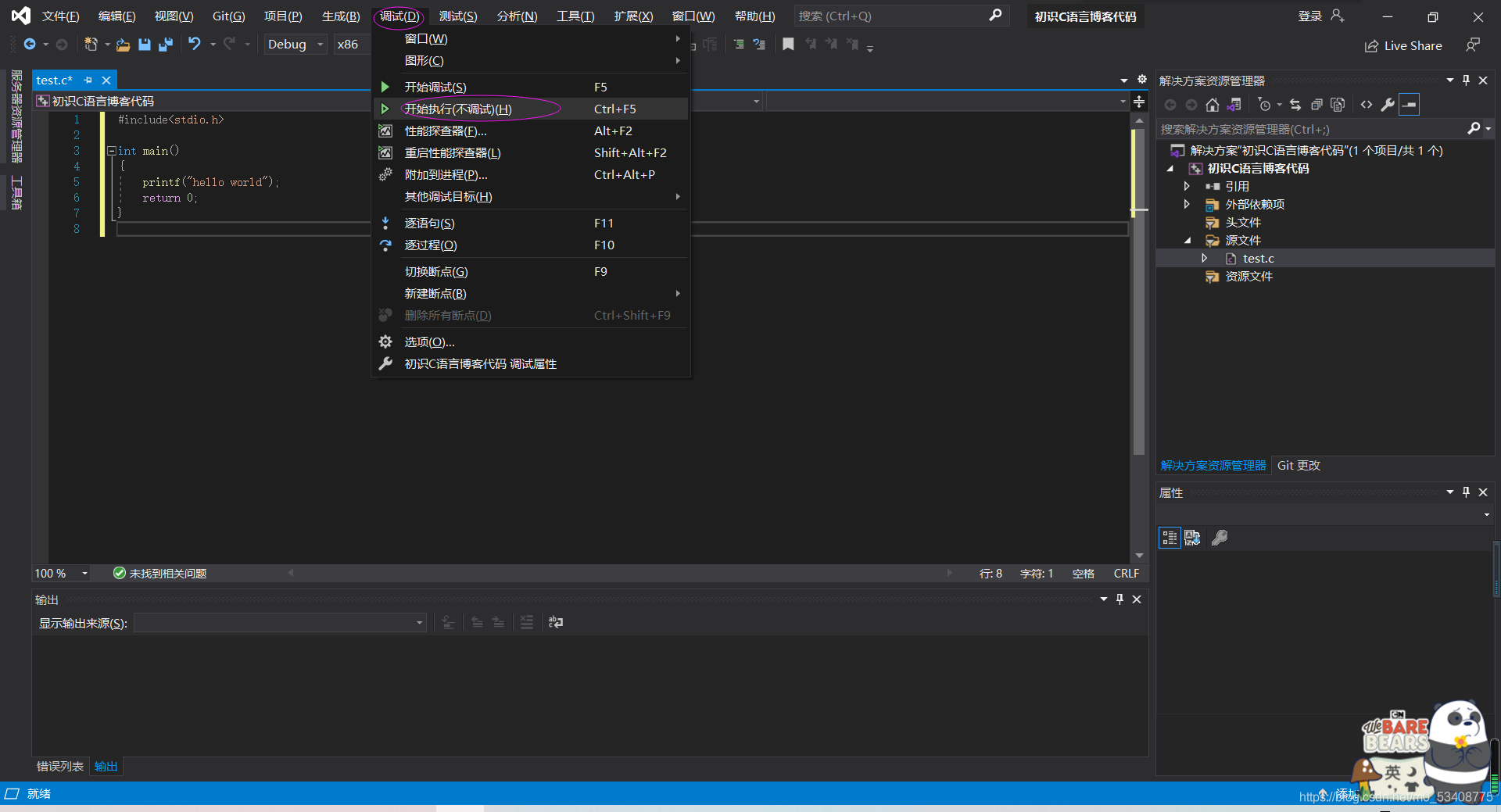Collapse the 源文件 tree node
Screen dimensions: 1501x812
1188,241
